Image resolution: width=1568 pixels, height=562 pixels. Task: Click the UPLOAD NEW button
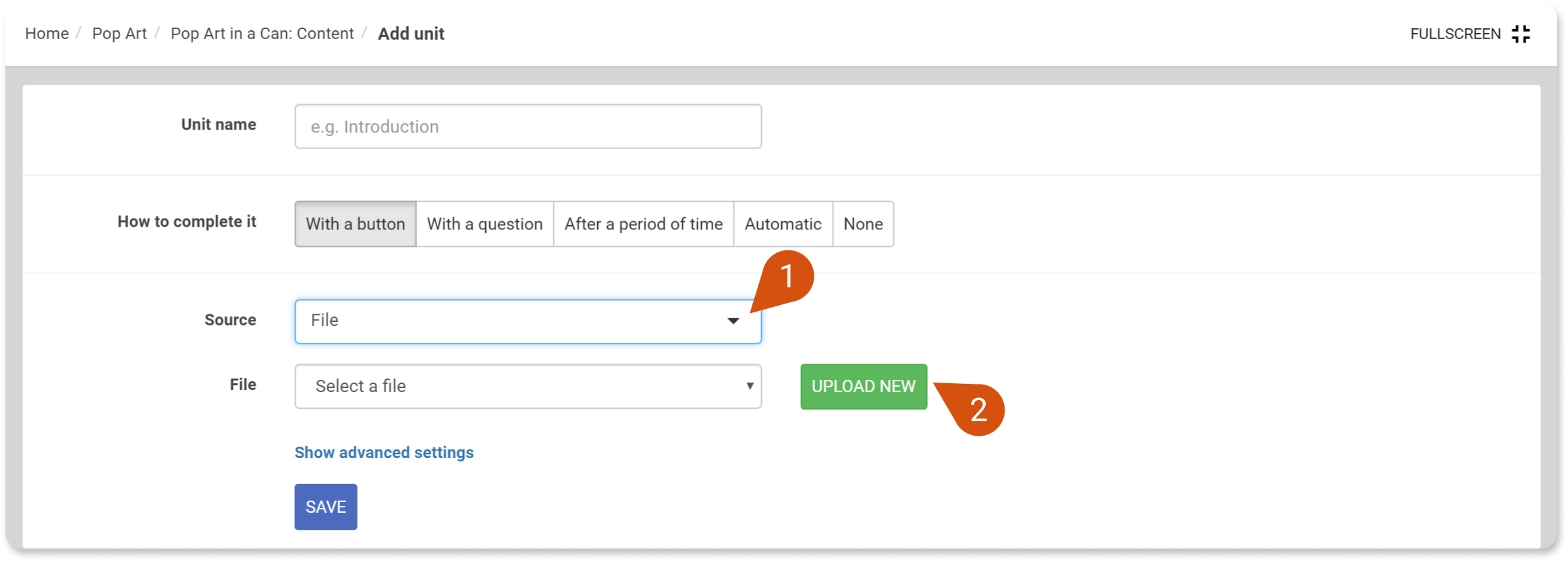tap(864, 387)
